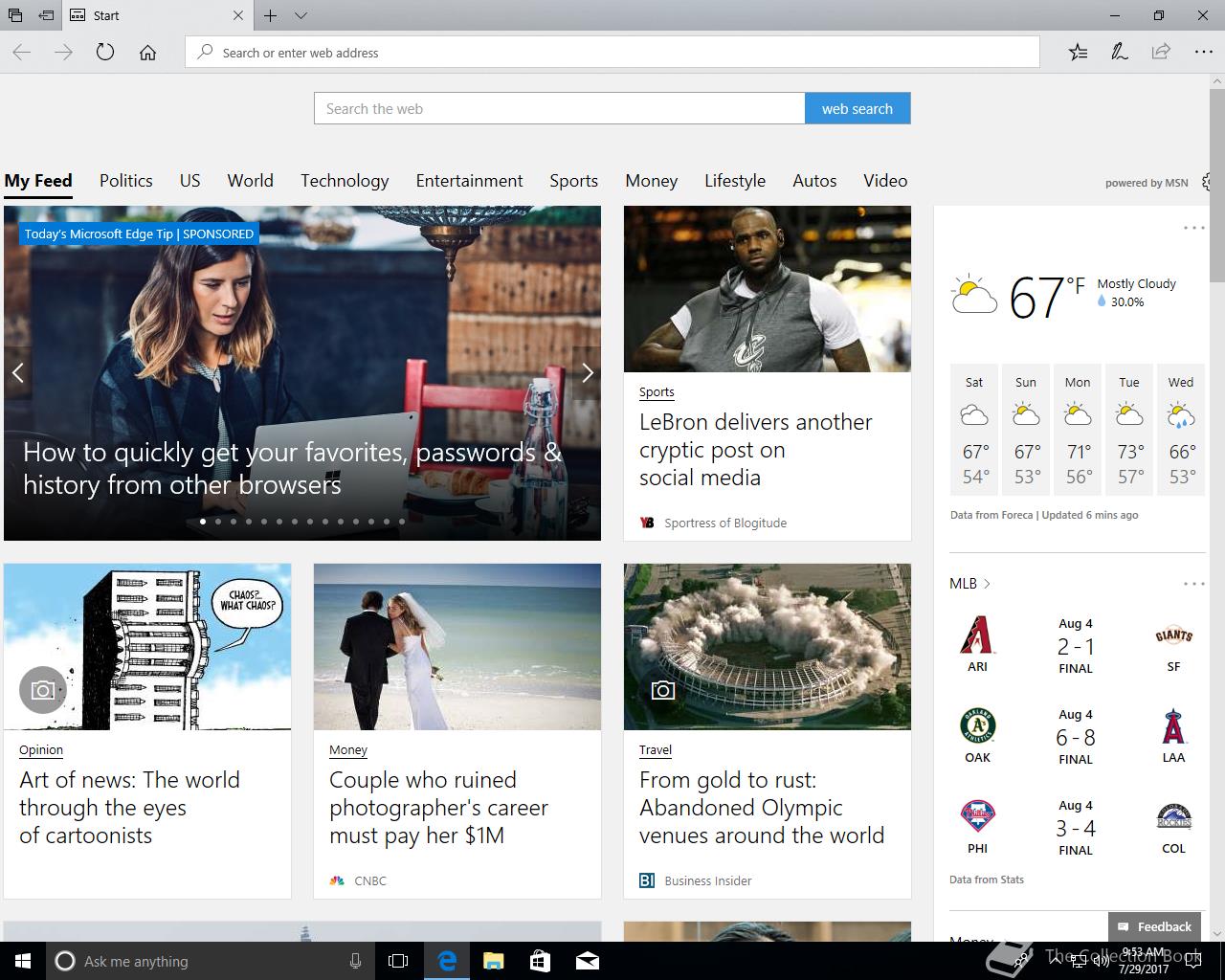Click the wedding couple beach thumbnail
The width and height of the screenshot is (1225, 980).
pyautogui.click(x=457, y=647)
